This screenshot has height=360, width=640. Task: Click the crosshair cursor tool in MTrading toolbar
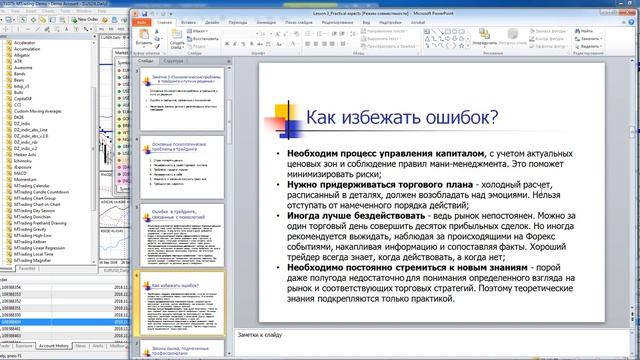pos(5,29)
